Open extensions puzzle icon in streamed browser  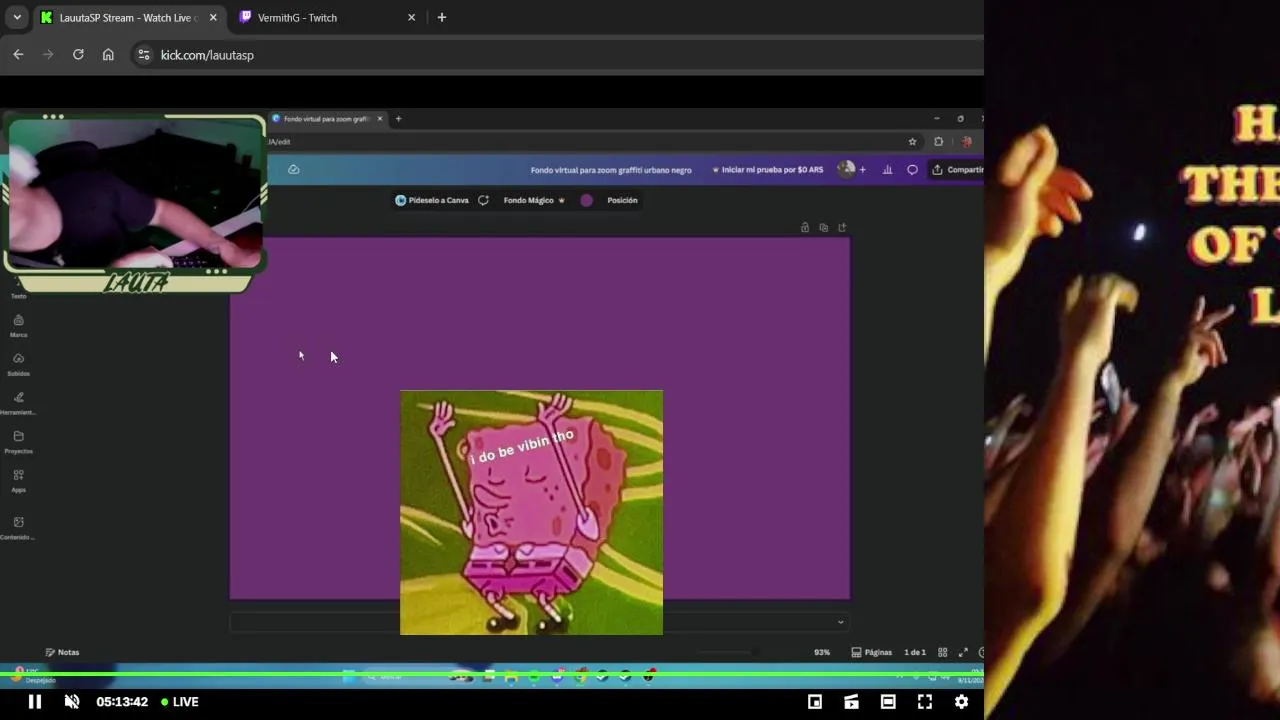click(938, 142)
